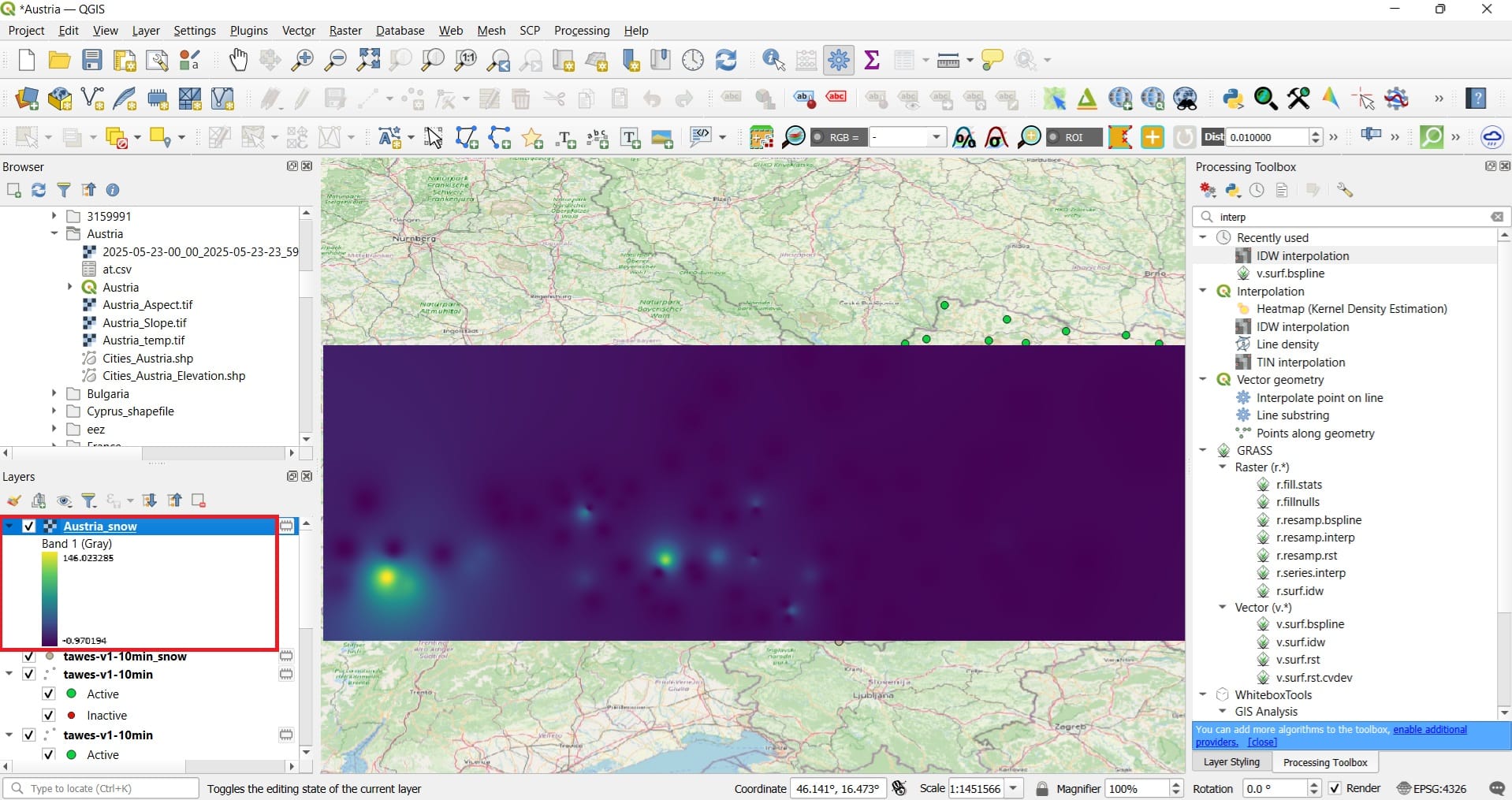Collapse the Austria folder in Browser
1512x800 pixels.
click(54, 233)
